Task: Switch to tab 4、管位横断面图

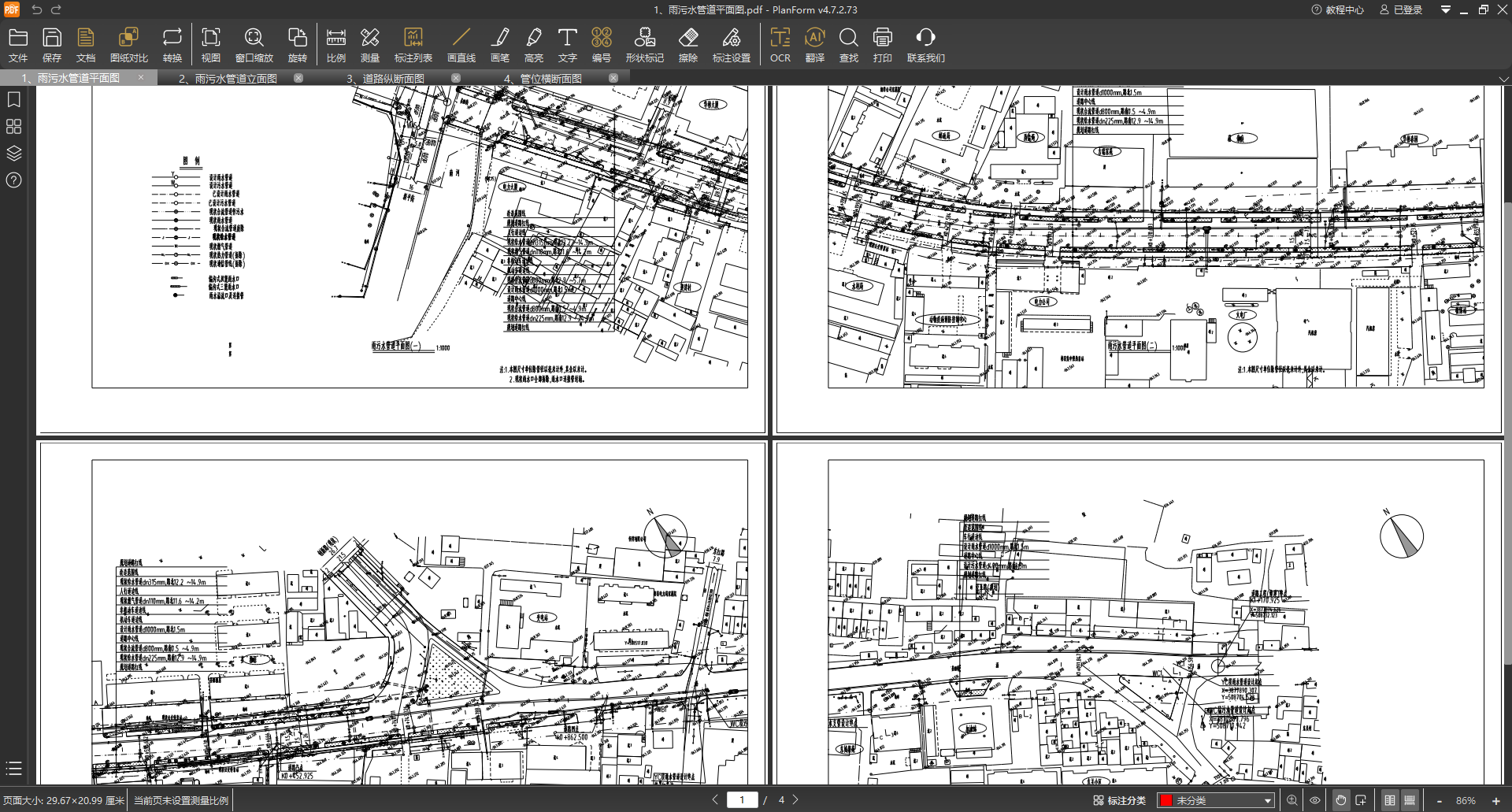Action: point(543,78)
